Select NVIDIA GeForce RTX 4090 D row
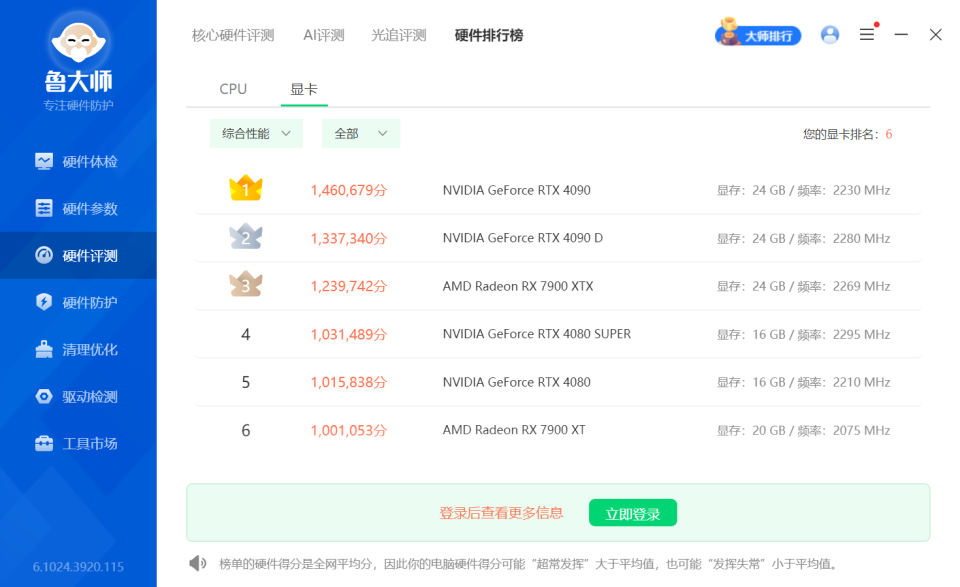Viewport: 960px width, 587px height. coord(558,238)
